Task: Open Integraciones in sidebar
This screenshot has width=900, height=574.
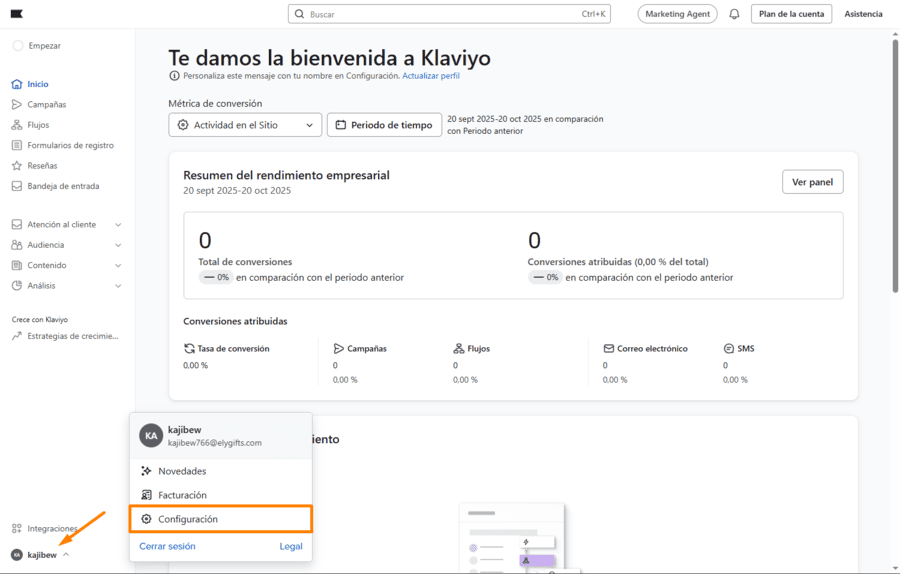Action: coord(52,528)
